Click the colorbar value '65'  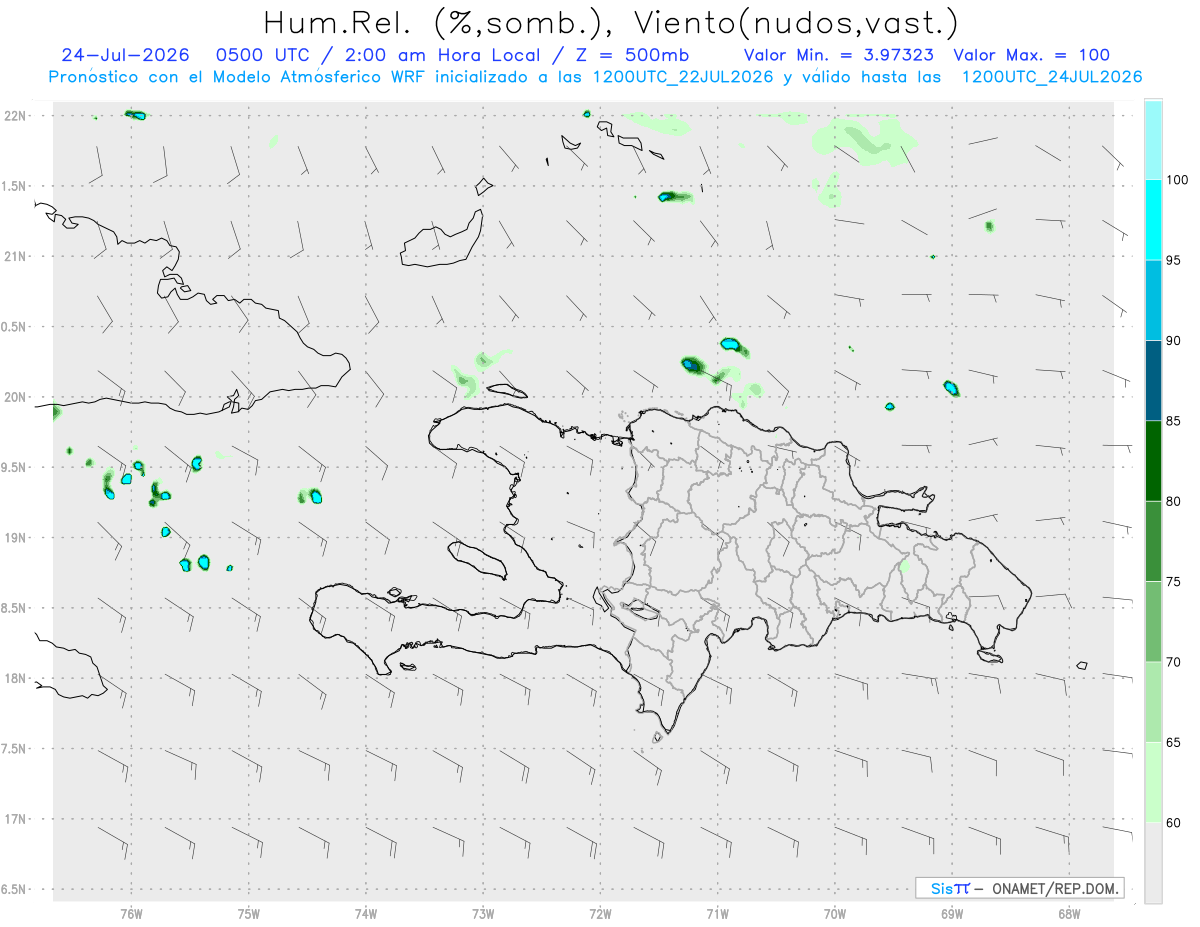pos(1174,742)
